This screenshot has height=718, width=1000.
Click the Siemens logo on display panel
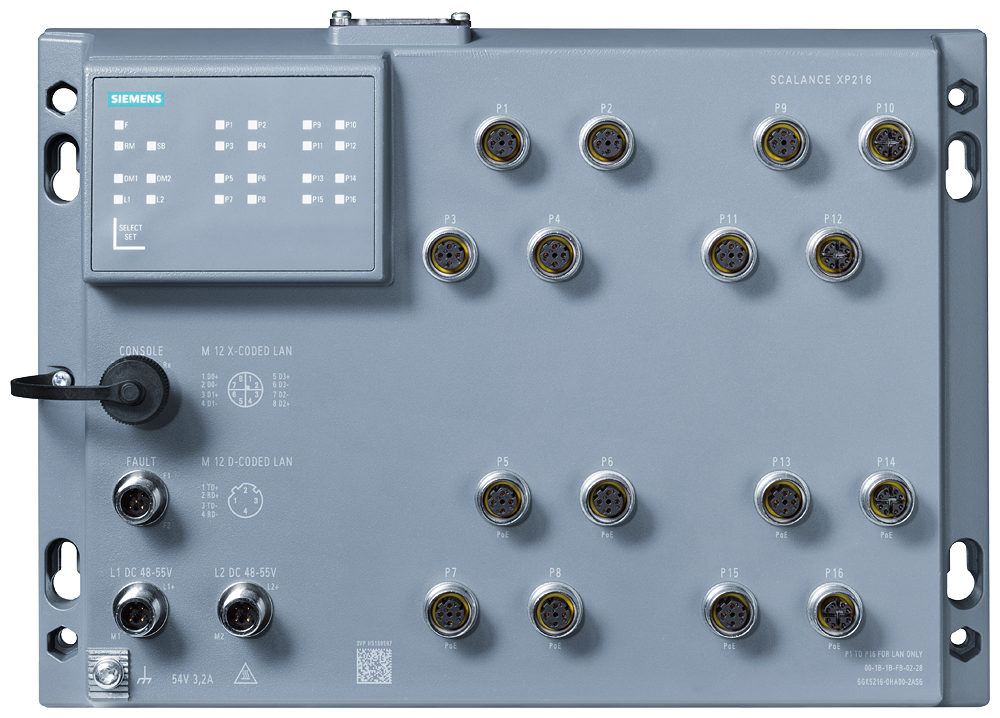[x=135, y=98]
